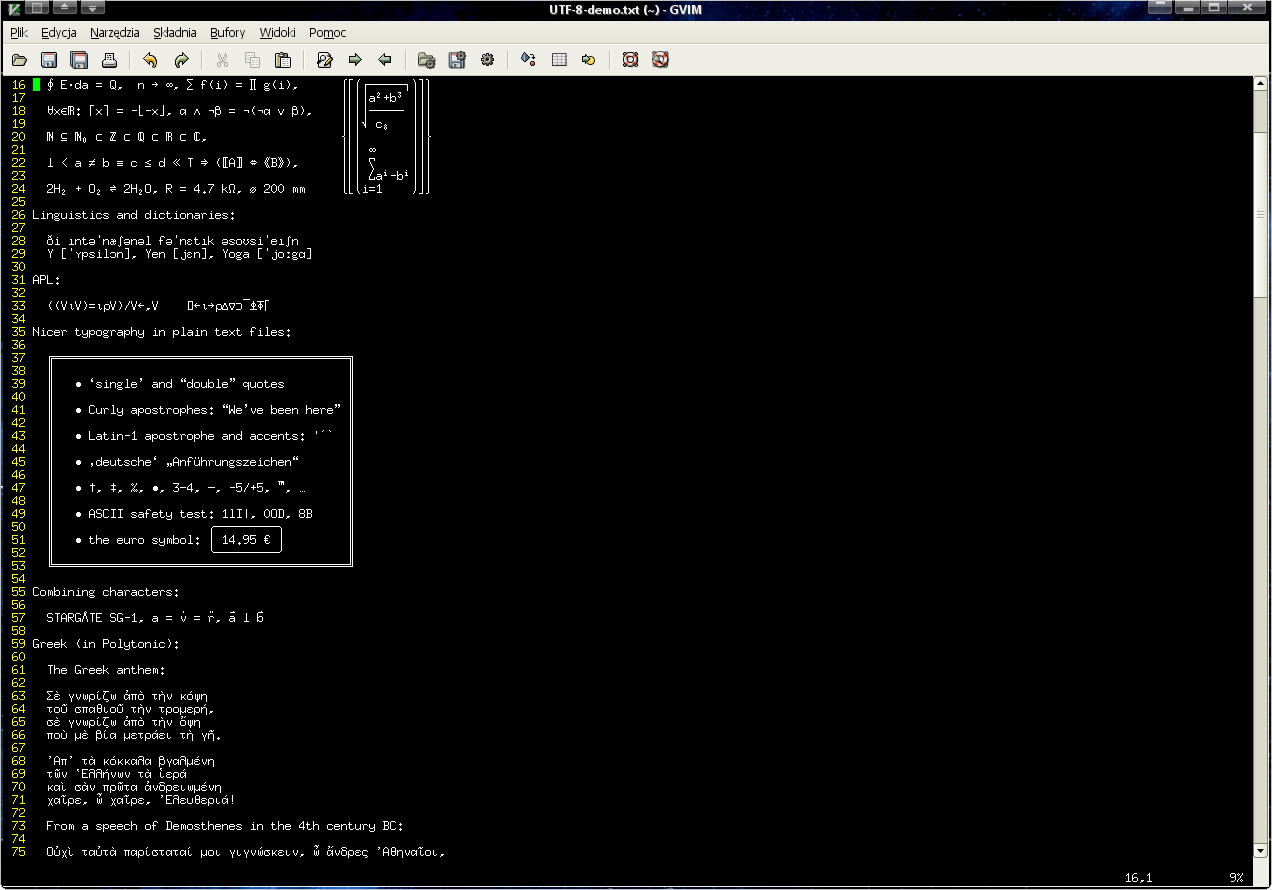Find previous match with left green arrow

[x=385, y=59]
